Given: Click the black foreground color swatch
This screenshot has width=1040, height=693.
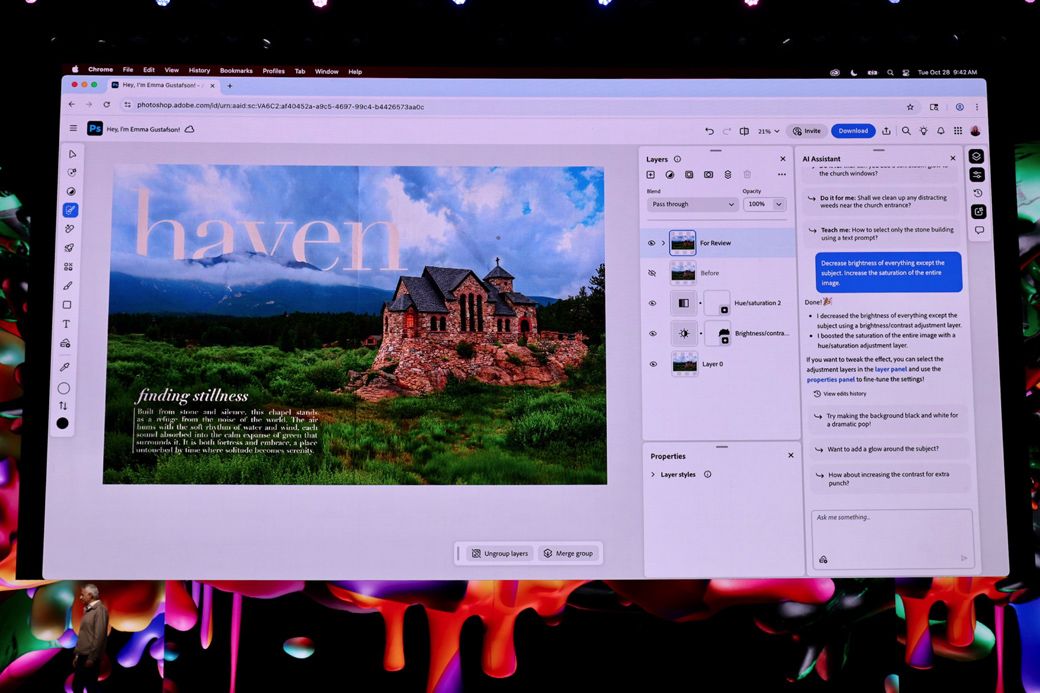Looking at the screenshot, I should tap(63, 423).
